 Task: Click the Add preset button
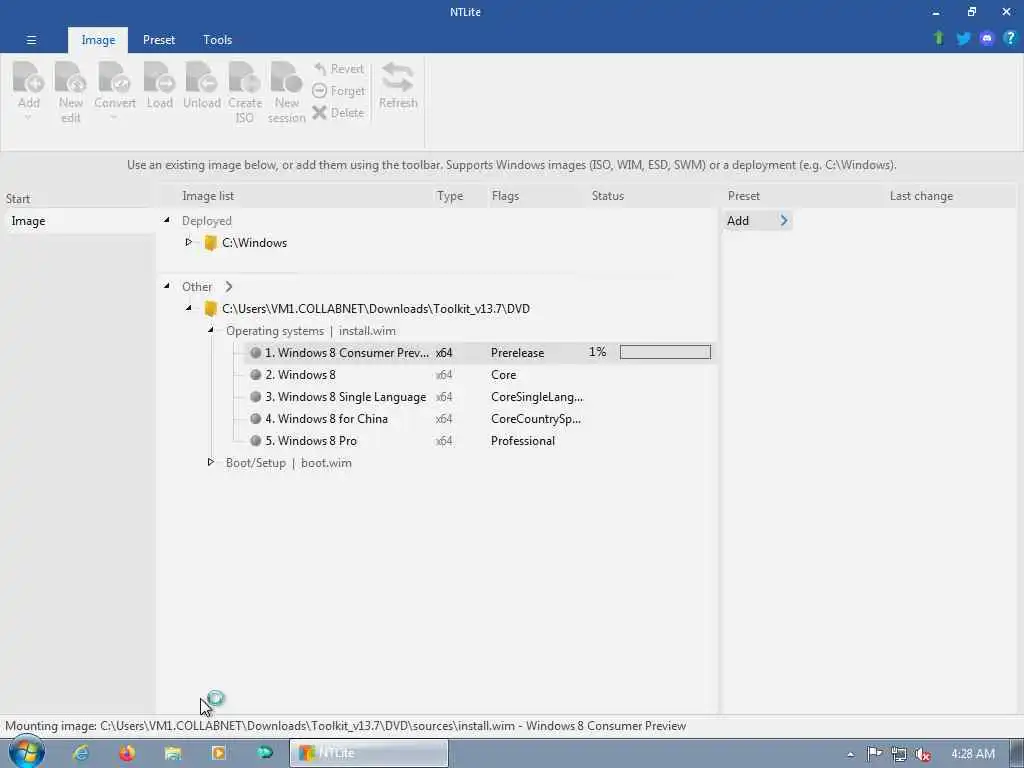click(x=758, y=221)
